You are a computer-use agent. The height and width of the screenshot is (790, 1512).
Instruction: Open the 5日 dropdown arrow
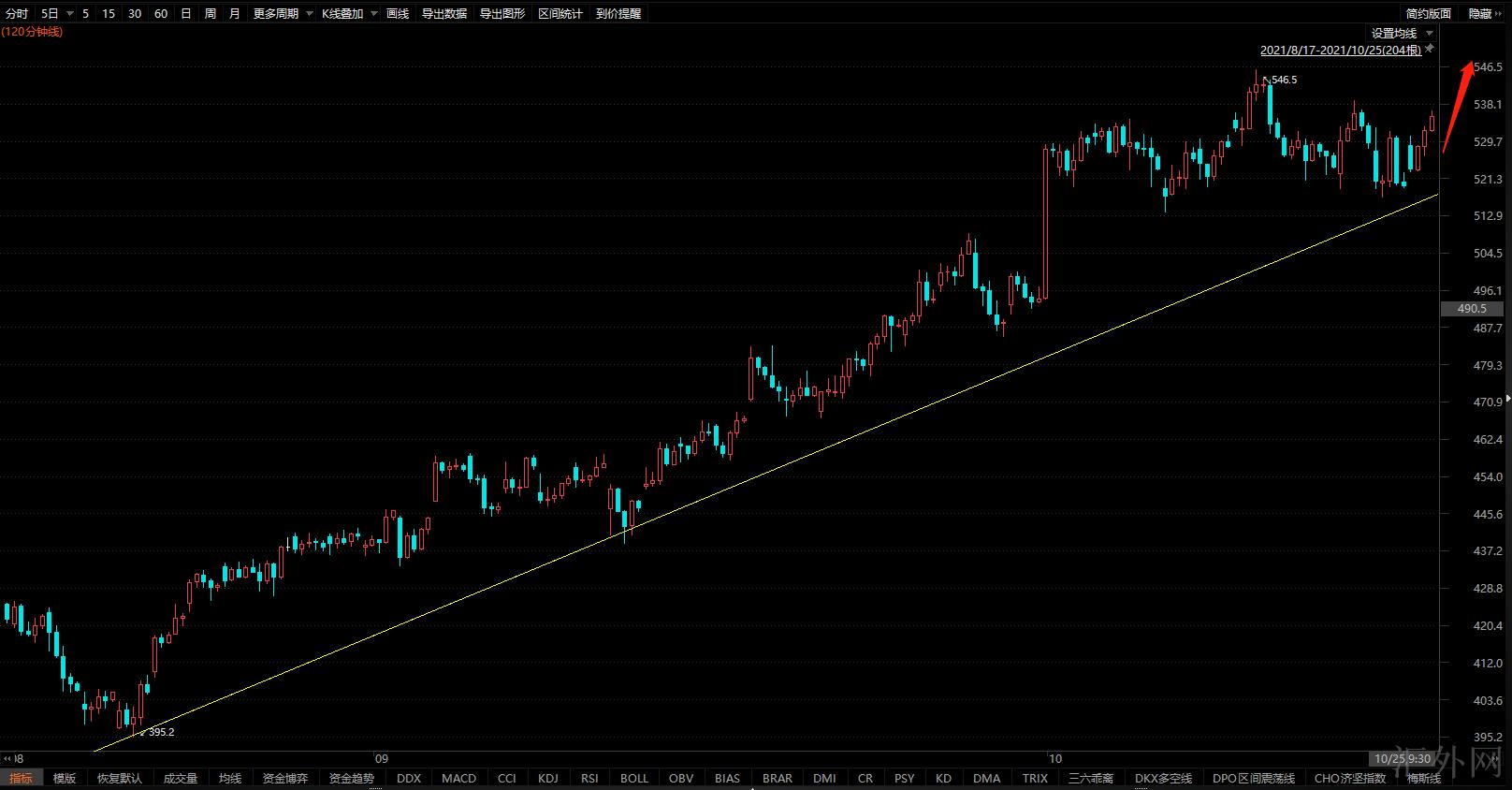point(70,14)
